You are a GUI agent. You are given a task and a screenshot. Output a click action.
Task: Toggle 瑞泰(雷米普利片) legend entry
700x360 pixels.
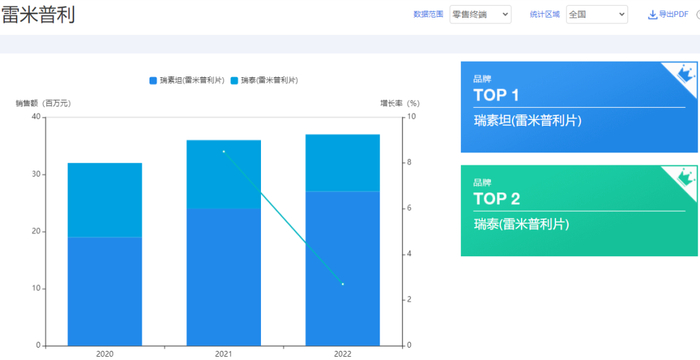point(264,80)
